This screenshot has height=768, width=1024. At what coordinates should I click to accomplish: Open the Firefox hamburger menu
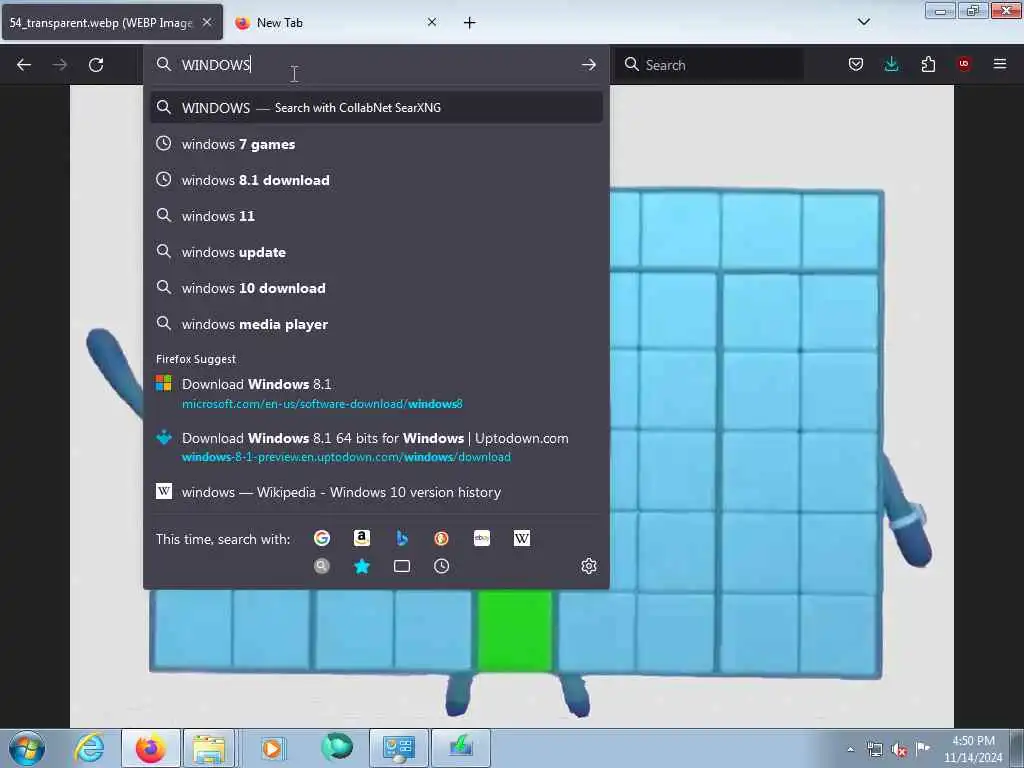tap(1000, 64)
